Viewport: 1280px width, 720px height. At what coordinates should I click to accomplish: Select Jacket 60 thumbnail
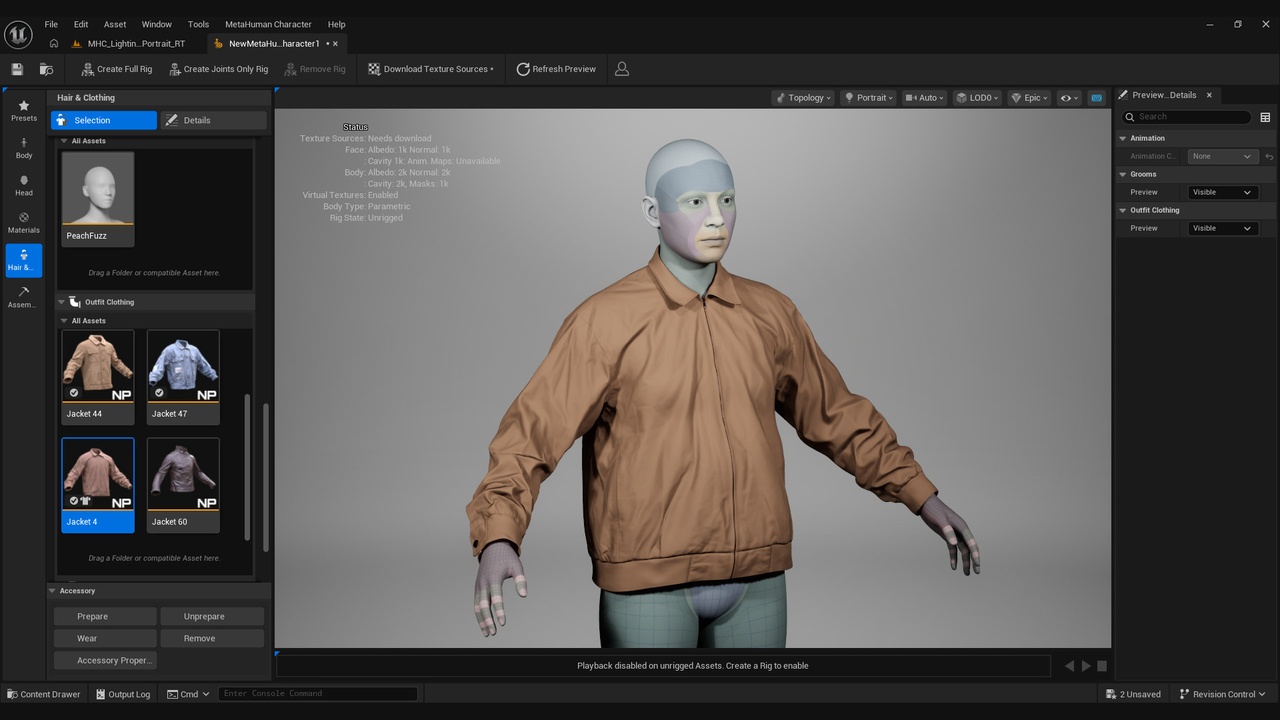point(183,485)
